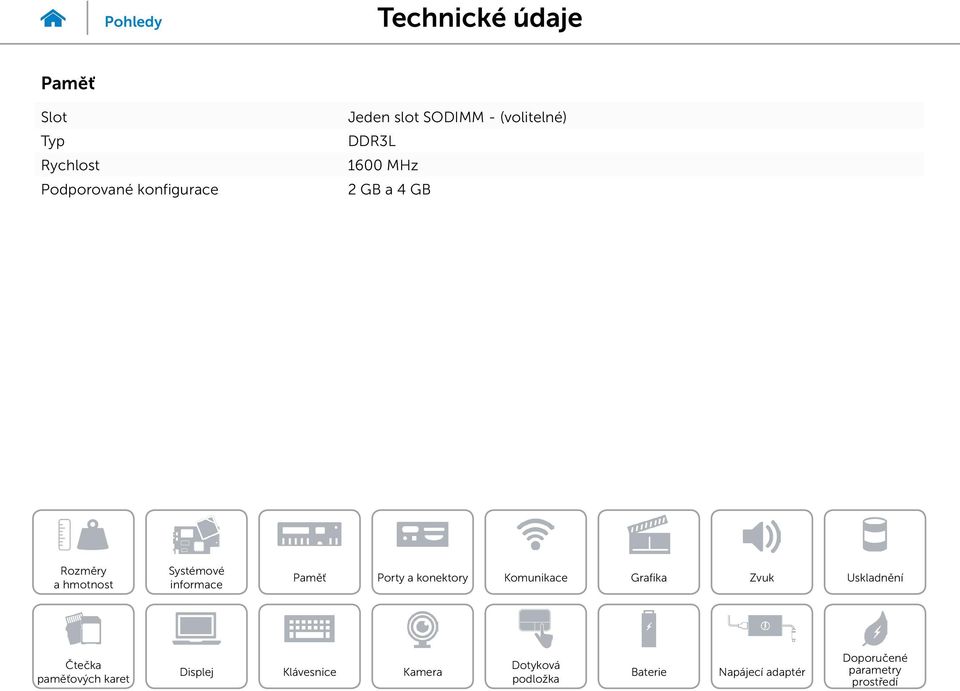The width and height of the screenshot is (960, 691).
Task: Open the Klávesnice keyboard tile
Action: (309, 646)
